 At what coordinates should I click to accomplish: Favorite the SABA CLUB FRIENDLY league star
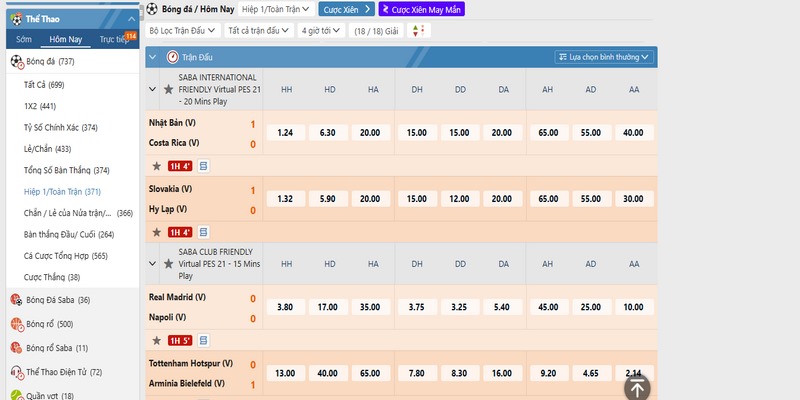click(168, 263)
